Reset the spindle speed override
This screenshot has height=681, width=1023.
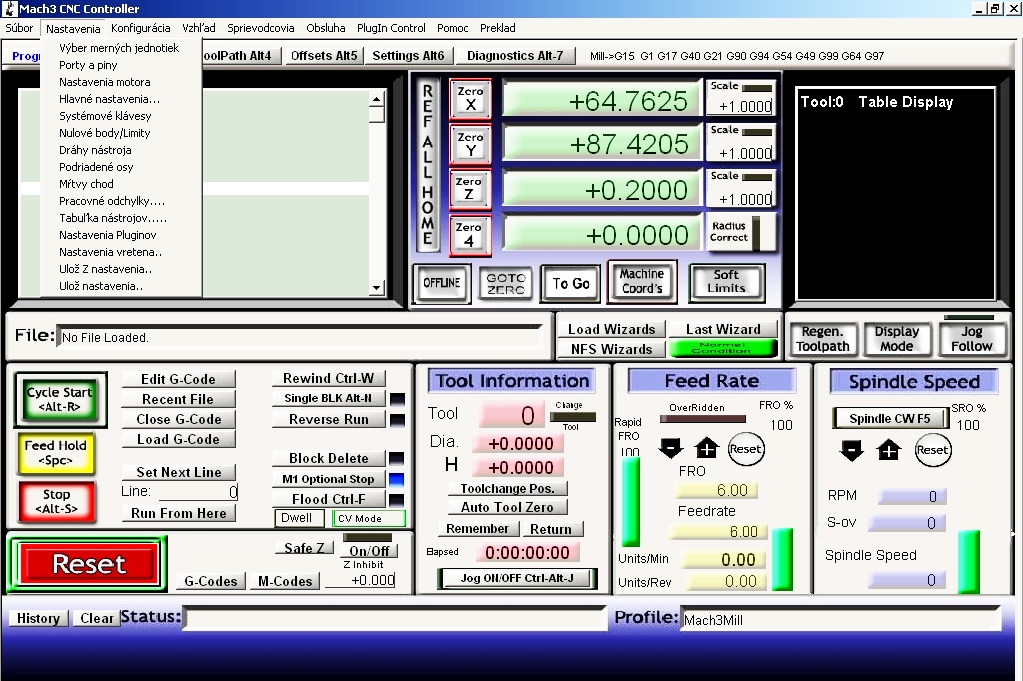point(932,450)
